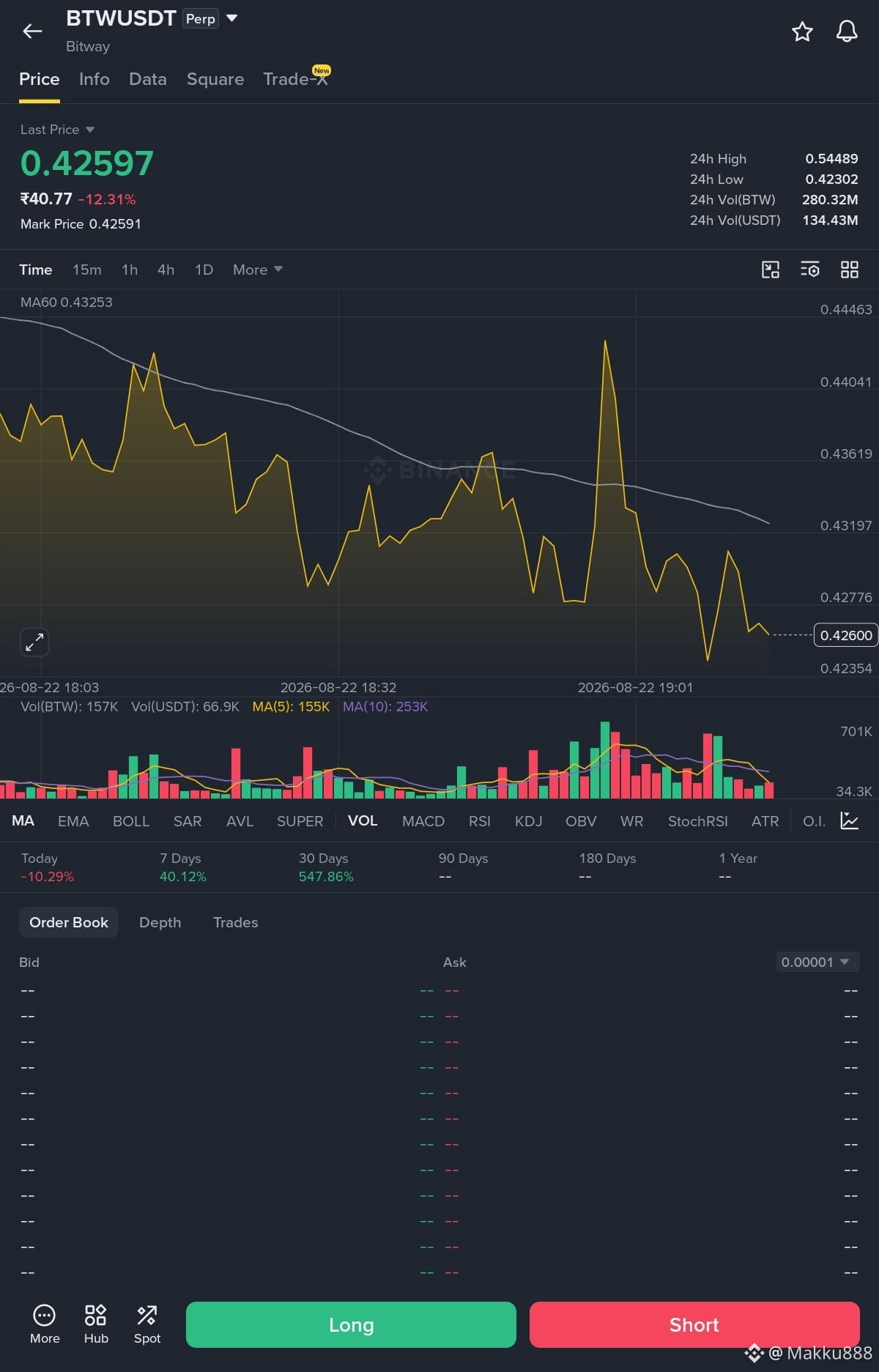Expand the More intervals dropdown

click(258, 270)
